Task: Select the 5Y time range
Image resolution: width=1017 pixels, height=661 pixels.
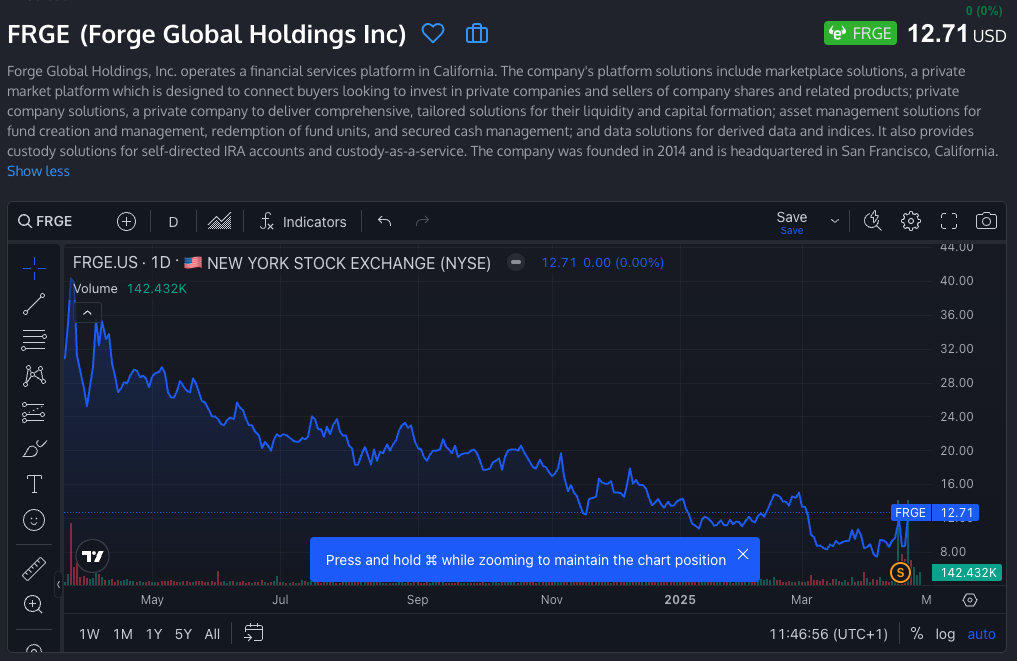Action: coord(183,633)
